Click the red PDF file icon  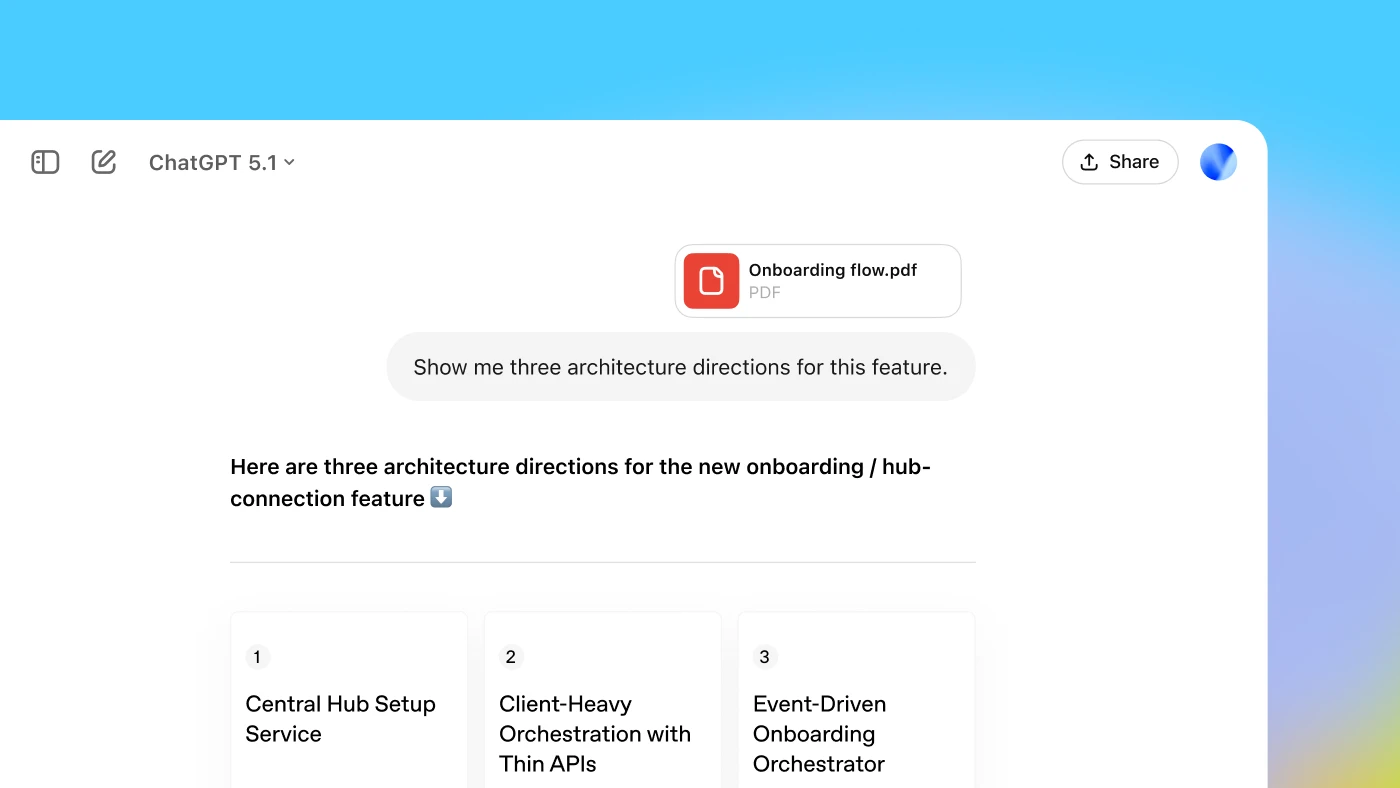pos(710,281)
